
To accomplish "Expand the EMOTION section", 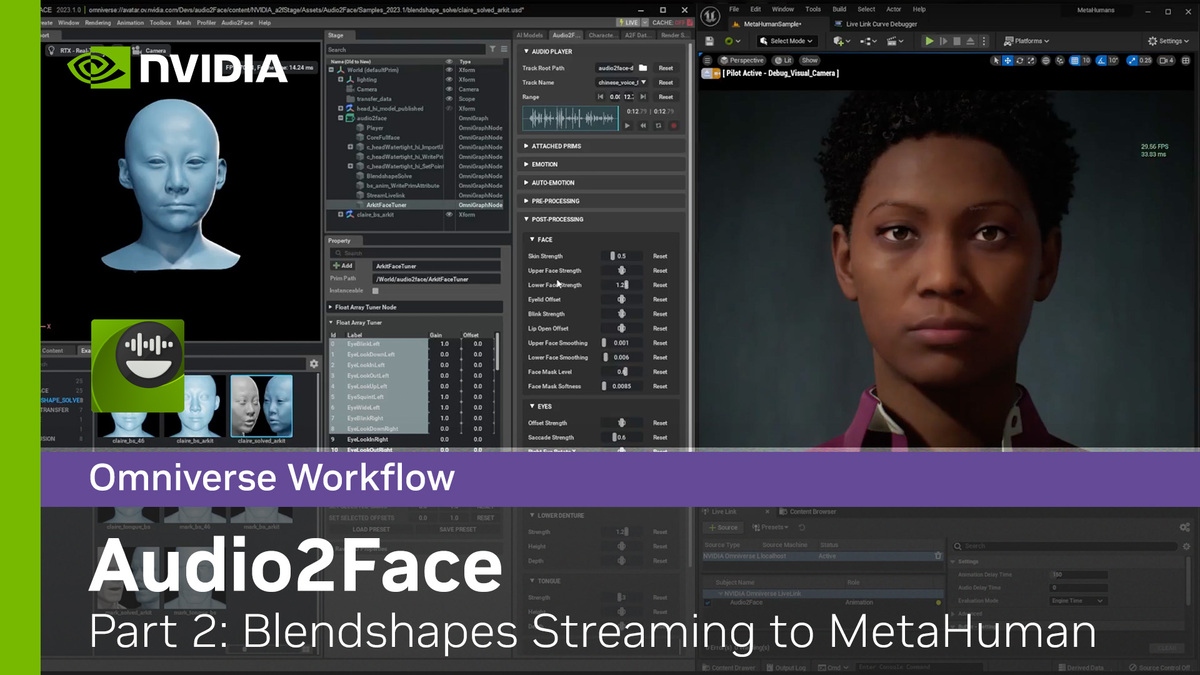I will tap(545, 164).
